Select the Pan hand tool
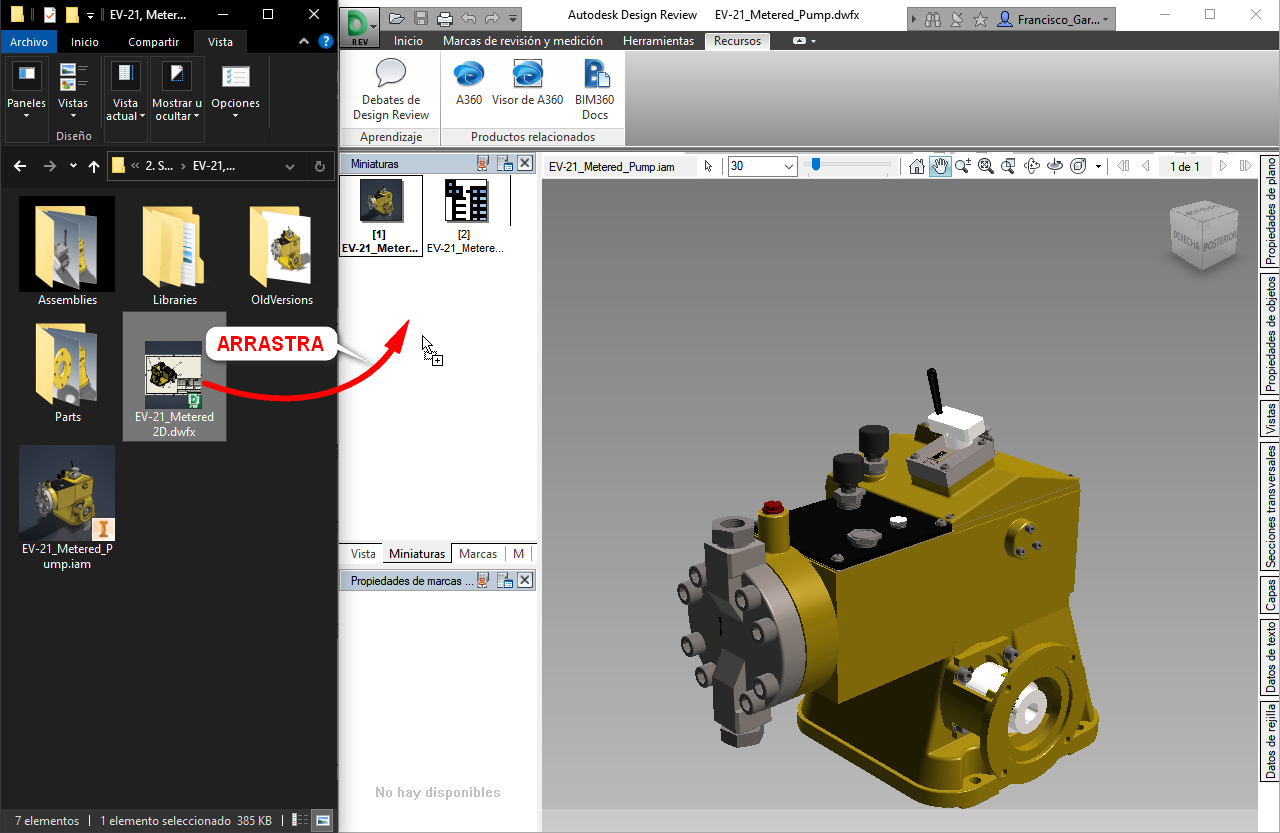1280x833 pixels. 940,166
